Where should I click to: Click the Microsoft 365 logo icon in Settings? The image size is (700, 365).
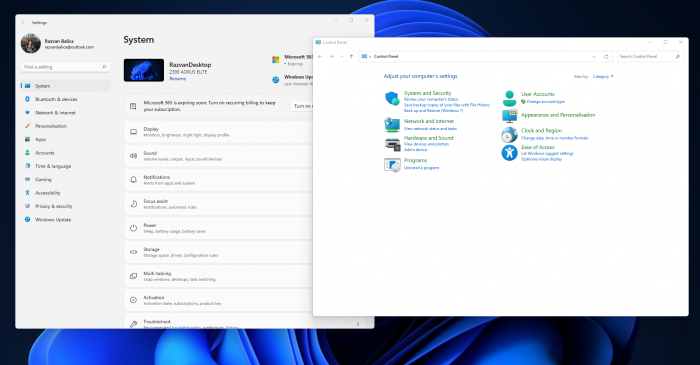275,59
